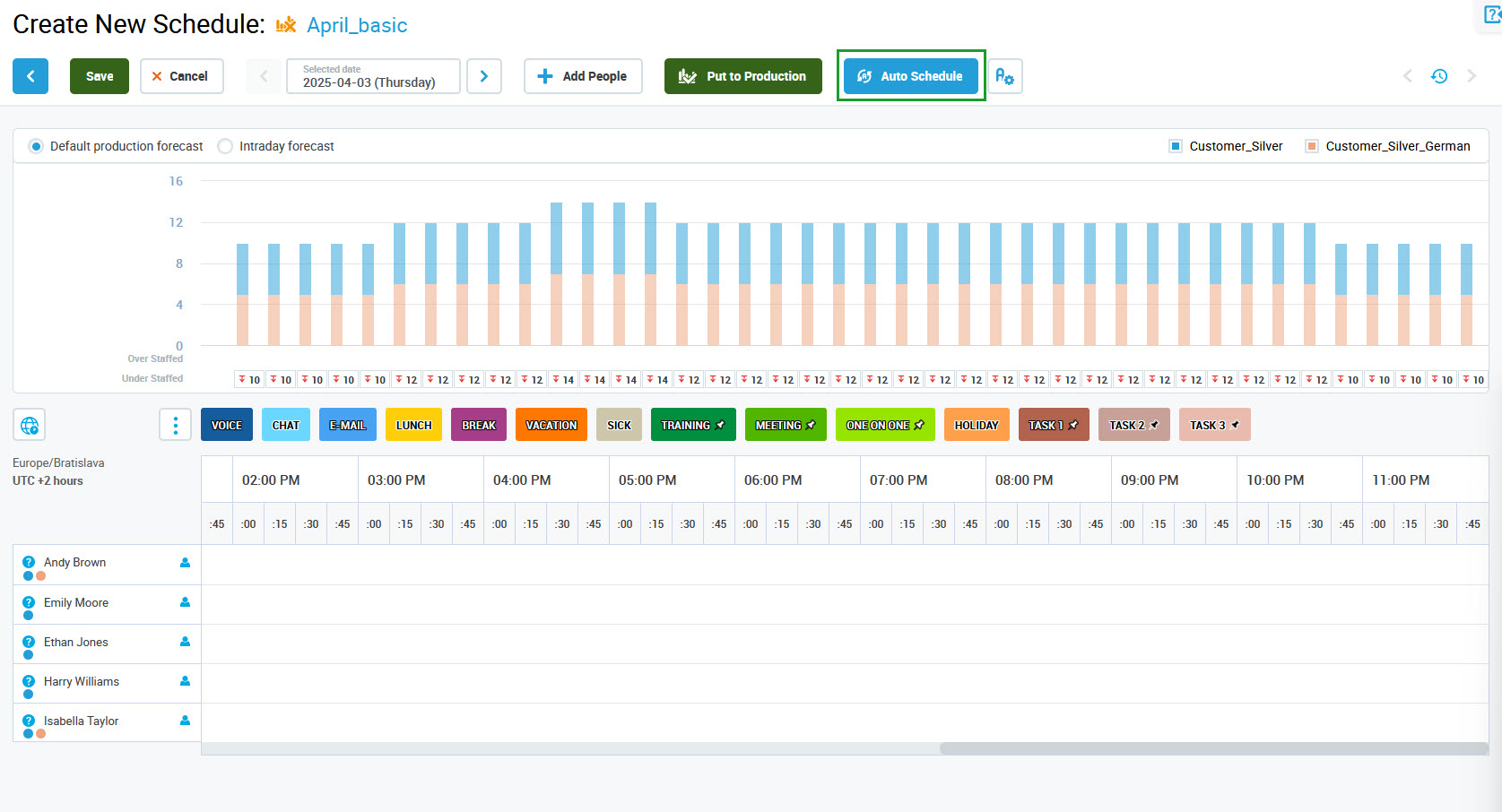Click the Put to Production button

tap(742, 76)
